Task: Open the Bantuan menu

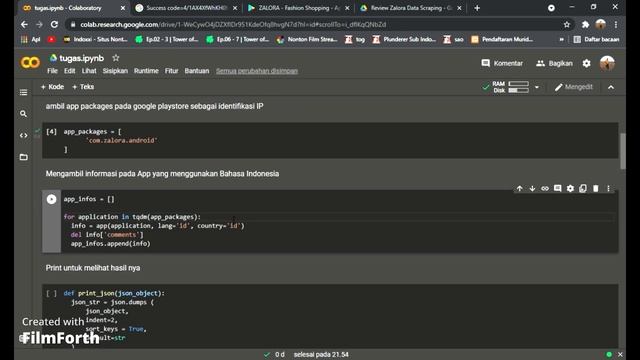Action: [197, 71]
